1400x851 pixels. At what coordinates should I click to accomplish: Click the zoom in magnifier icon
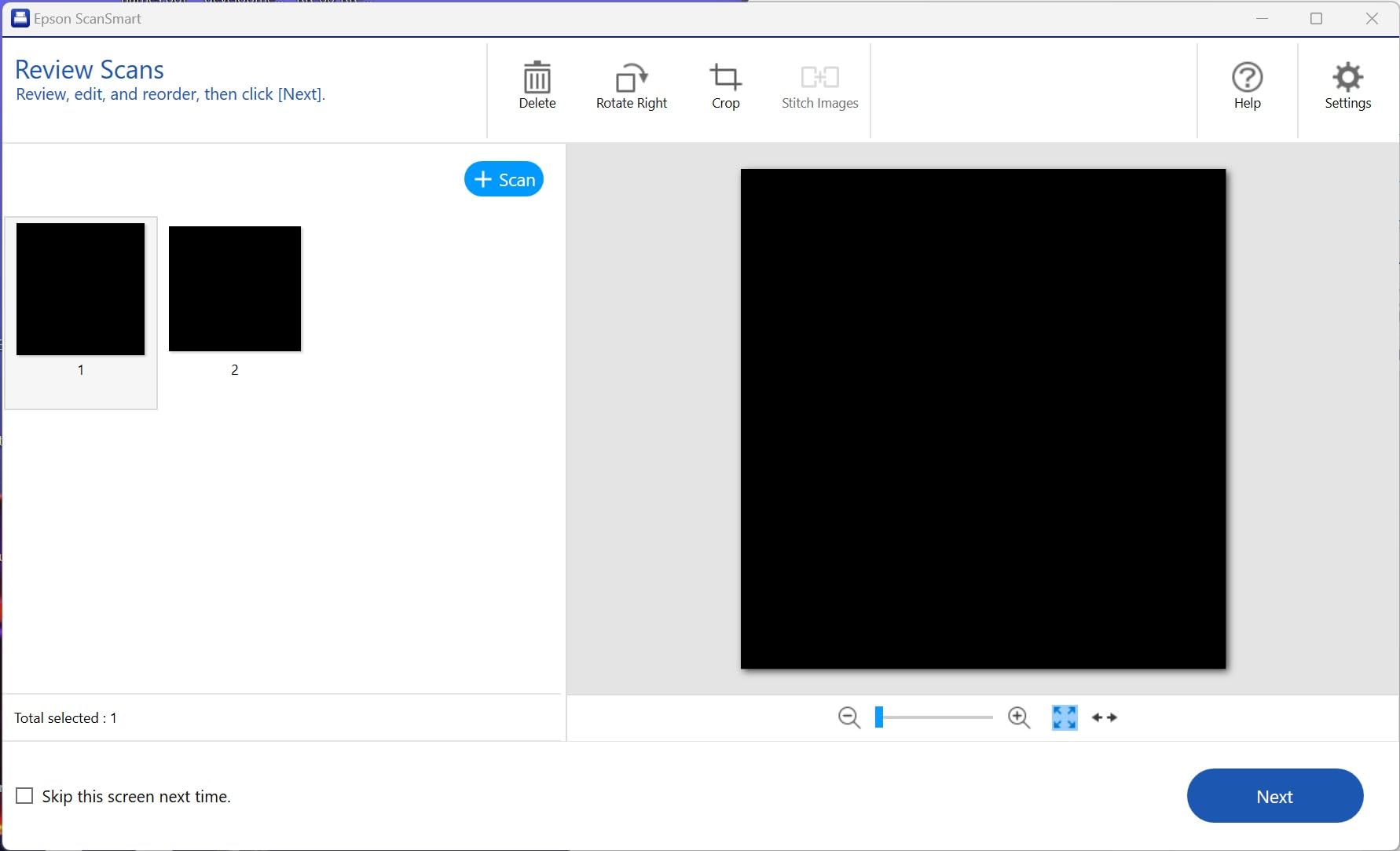[1018, 717]
